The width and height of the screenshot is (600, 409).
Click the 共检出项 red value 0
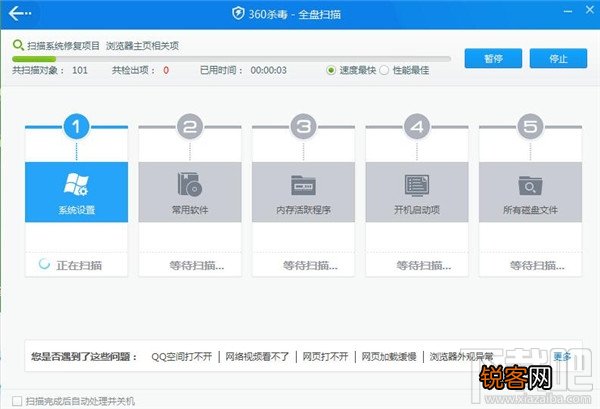coord(166,70)
